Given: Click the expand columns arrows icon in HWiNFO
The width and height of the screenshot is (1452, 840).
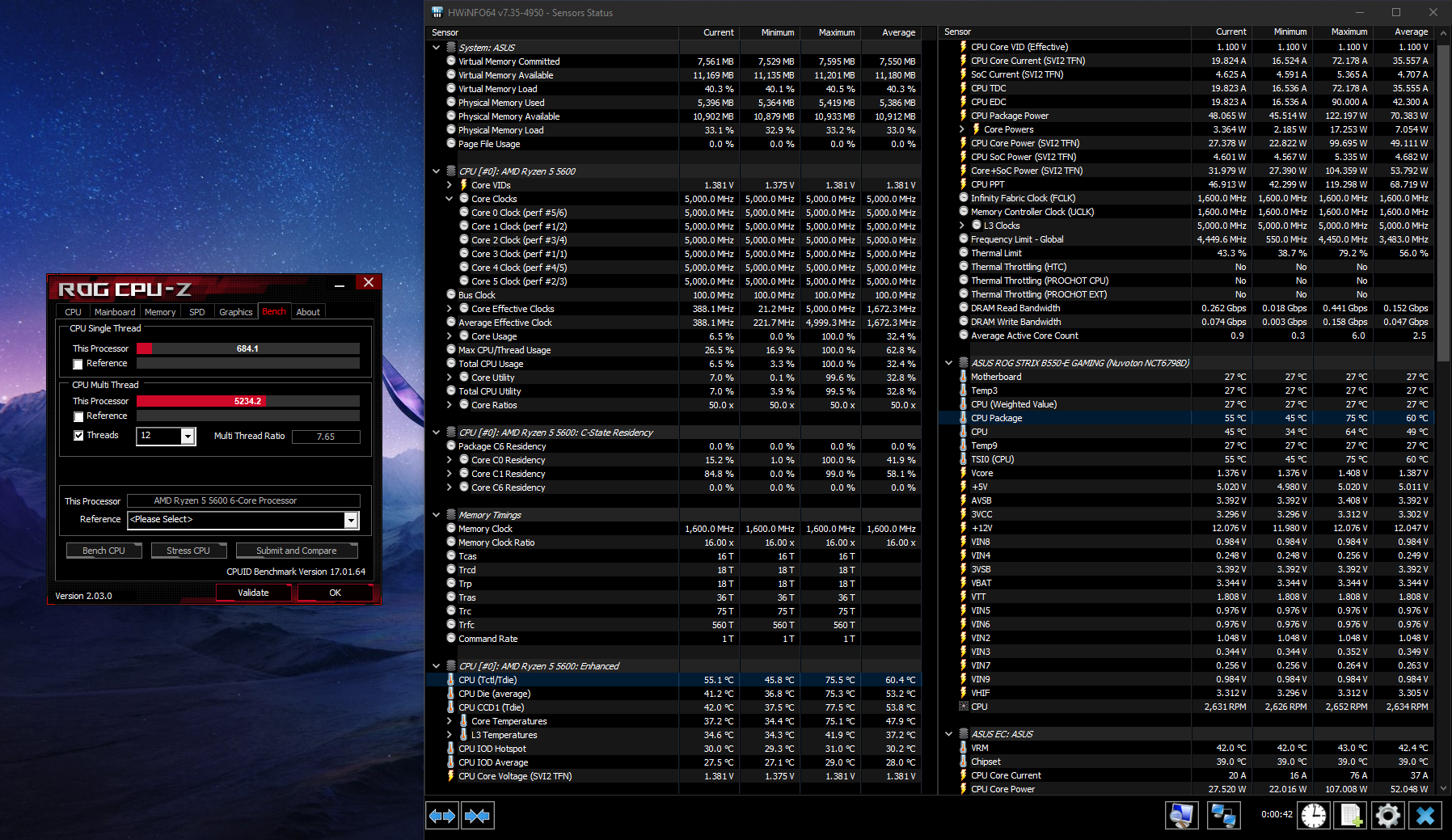Looking at the screenshot, I should (442, 815).
